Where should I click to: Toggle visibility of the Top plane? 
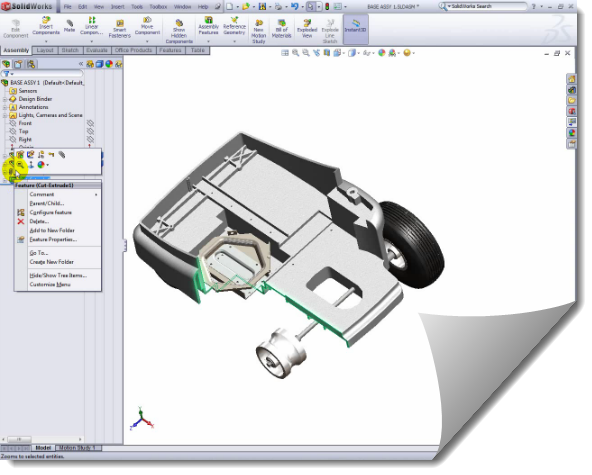pos(90,131)
